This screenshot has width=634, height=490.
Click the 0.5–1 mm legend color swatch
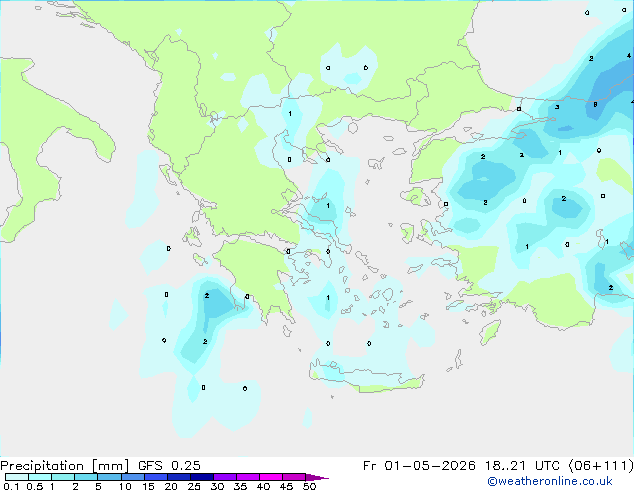pos(40,477)
